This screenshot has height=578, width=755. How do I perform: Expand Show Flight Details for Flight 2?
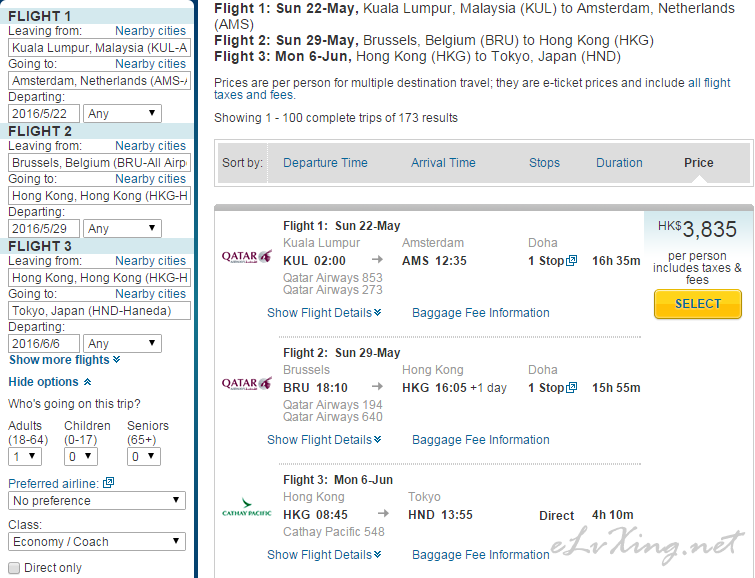324,440
